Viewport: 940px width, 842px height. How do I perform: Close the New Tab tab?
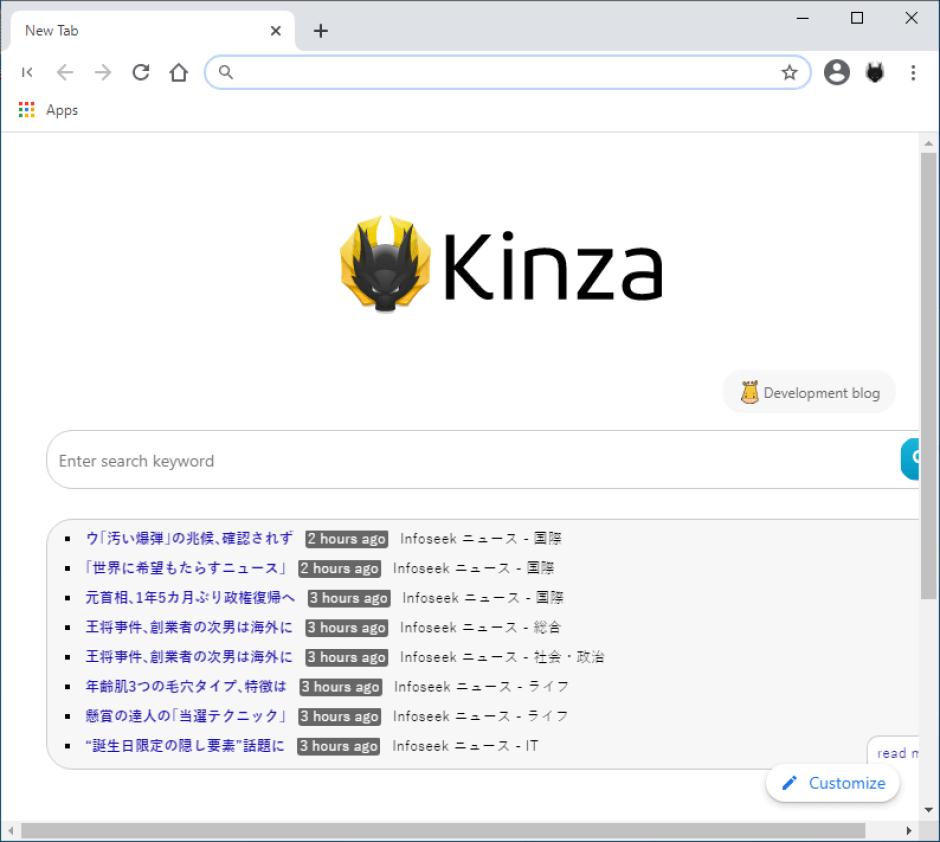(x=276, y=31)
